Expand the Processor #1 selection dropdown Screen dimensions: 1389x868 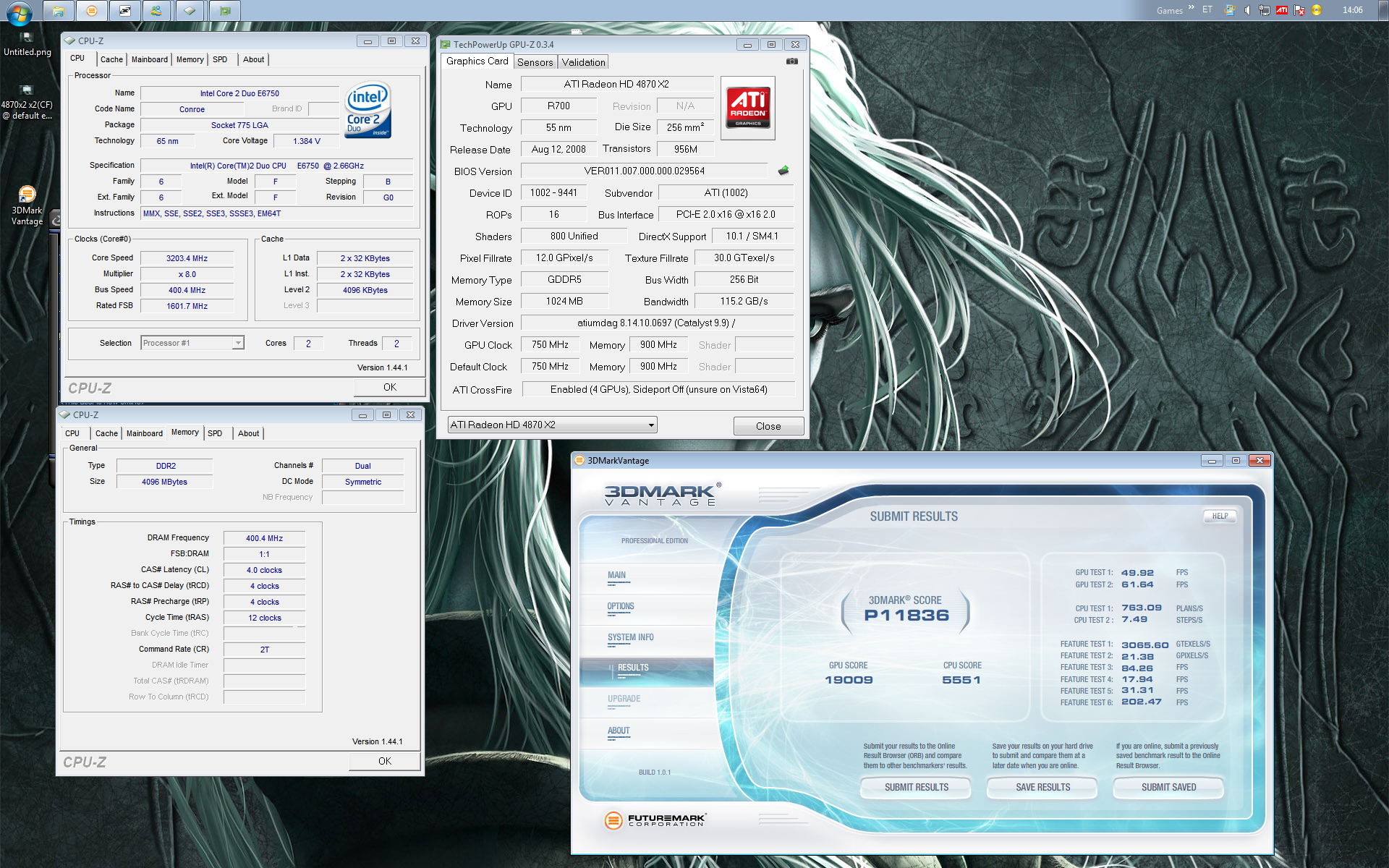[x=237, y=343]
